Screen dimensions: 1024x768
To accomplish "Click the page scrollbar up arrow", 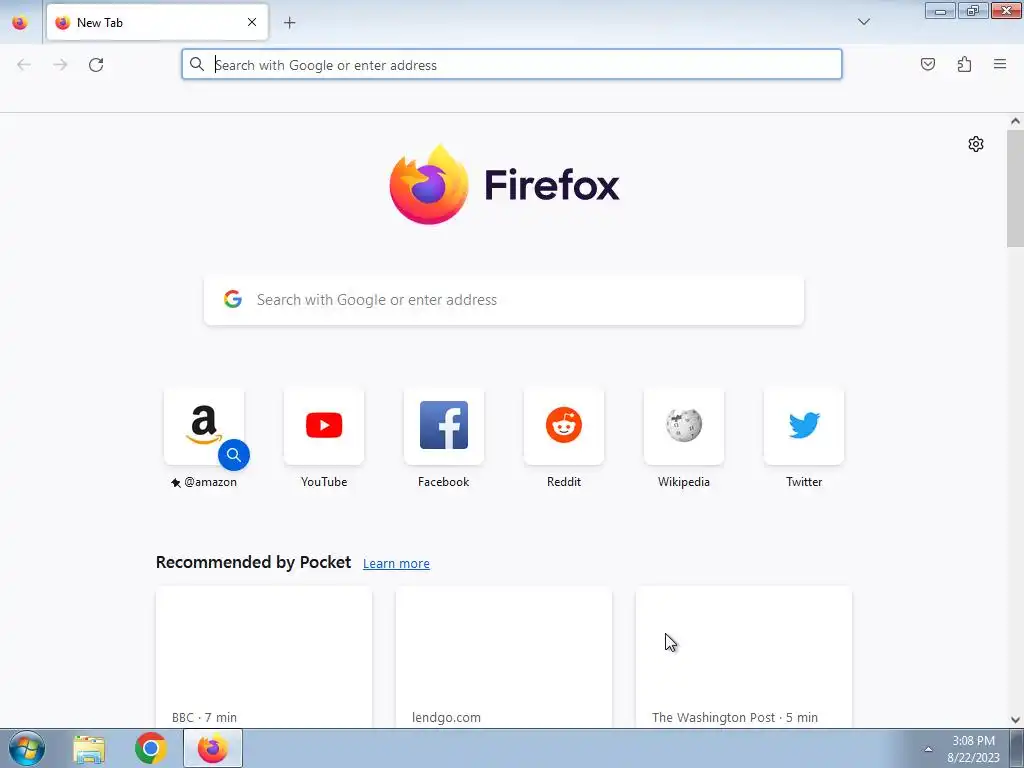I will click(x=1015, y=121).
